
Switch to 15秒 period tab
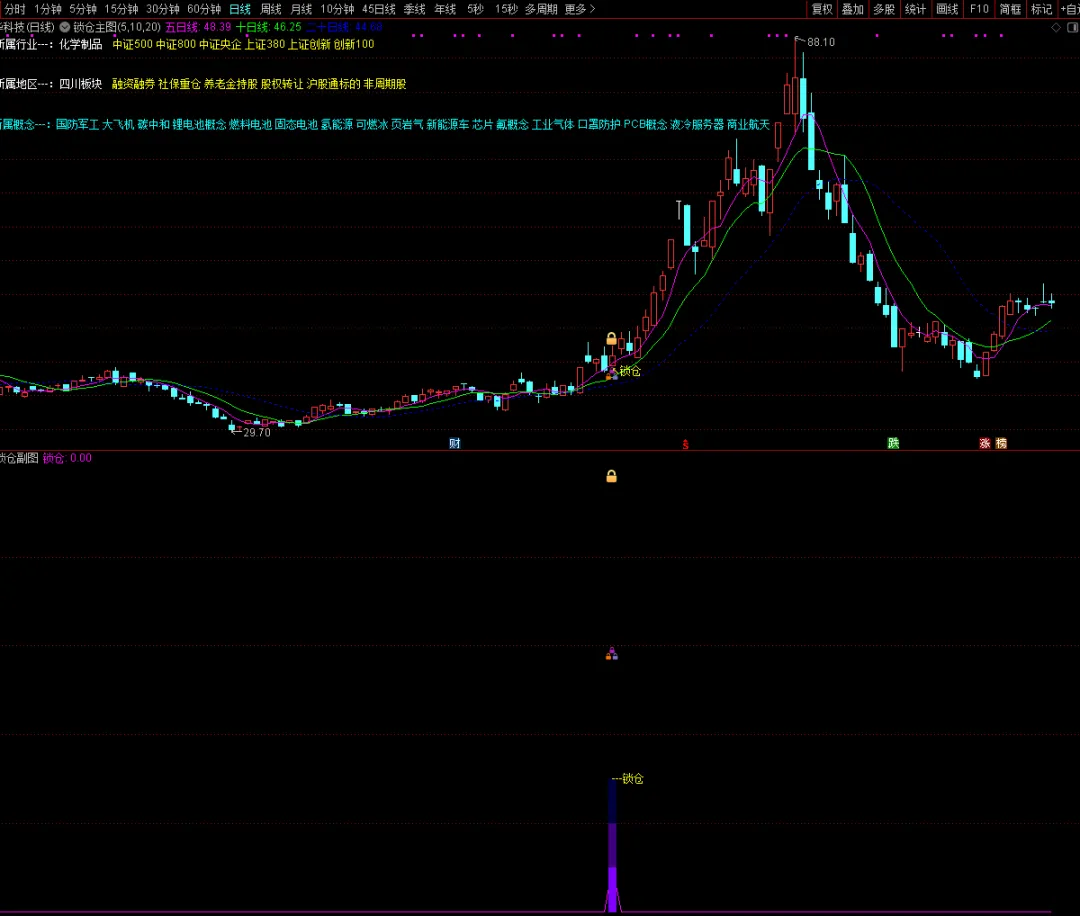pyautogui.click(x=506, y=9)
